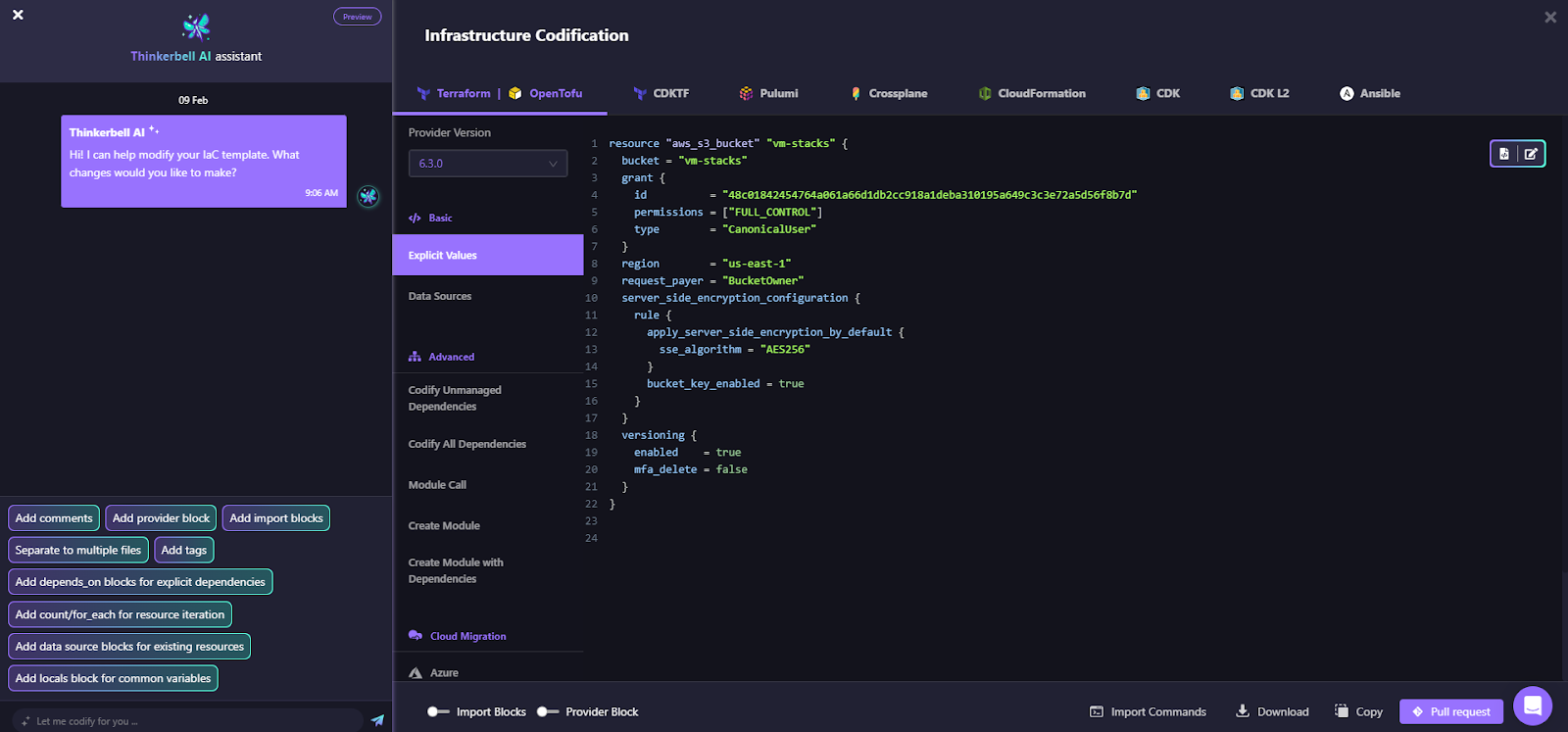Toggle the Provider Block switch
The image size is (1568, 732).
click(548, 712)
